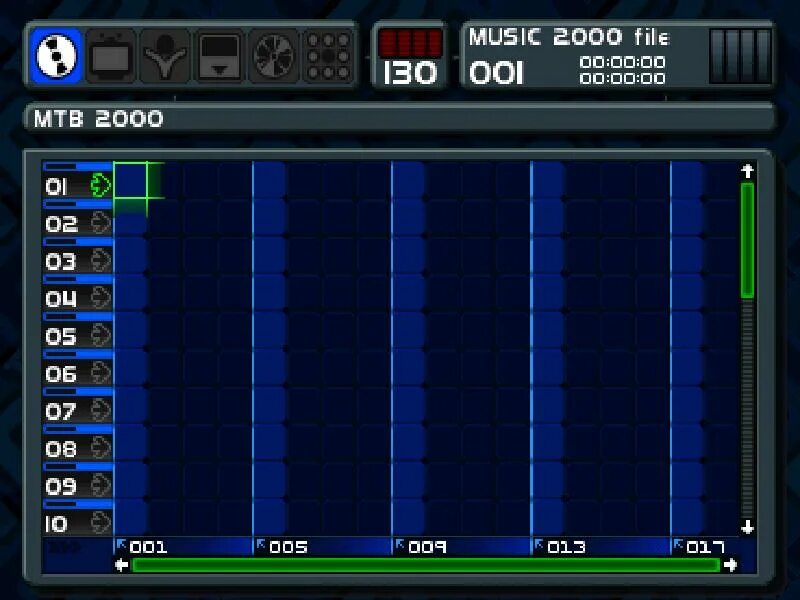Toggle the speaker icon on track 03

[x=101, y=261]
